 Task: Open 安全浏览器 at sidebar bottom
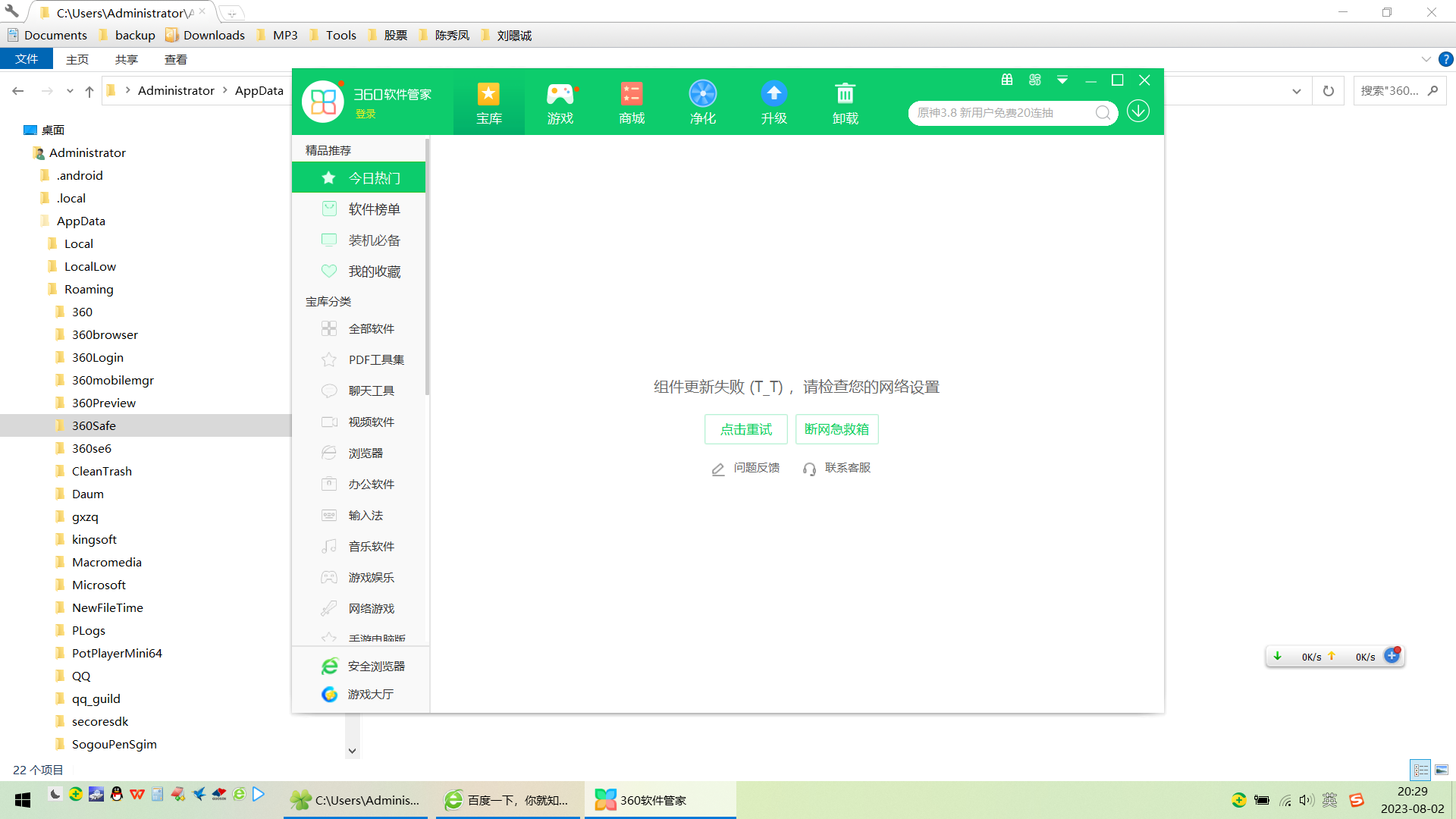pyautogui.click(x=362, y=666)
